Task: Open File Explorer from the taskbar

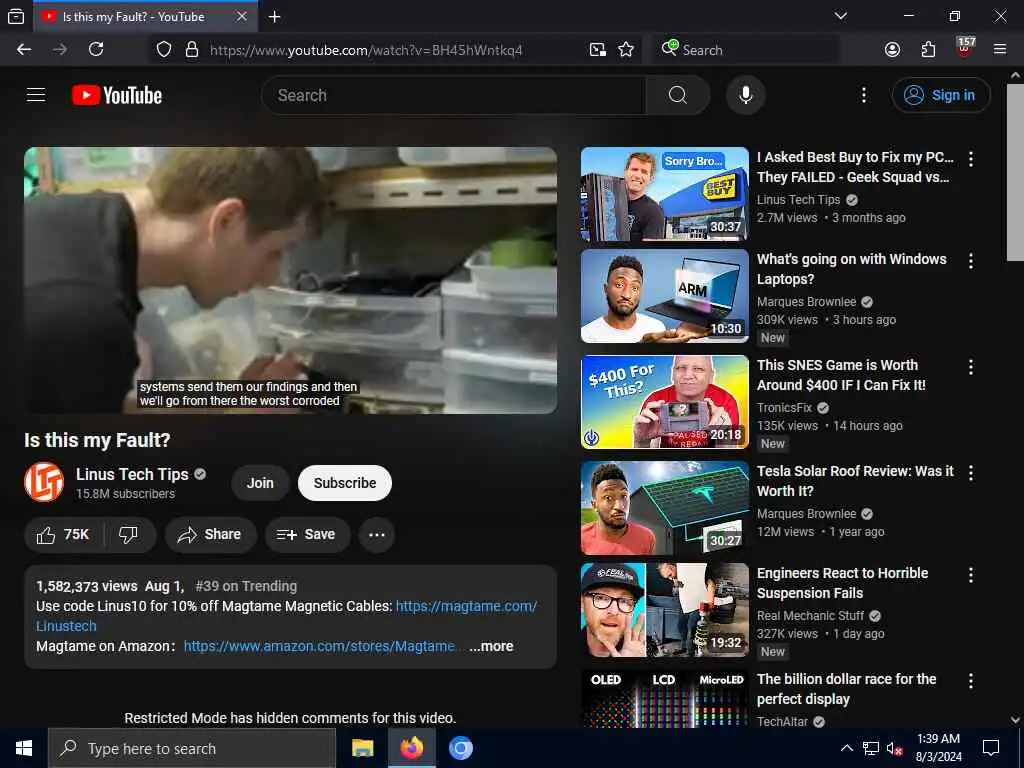Action: tap(362, 748)
